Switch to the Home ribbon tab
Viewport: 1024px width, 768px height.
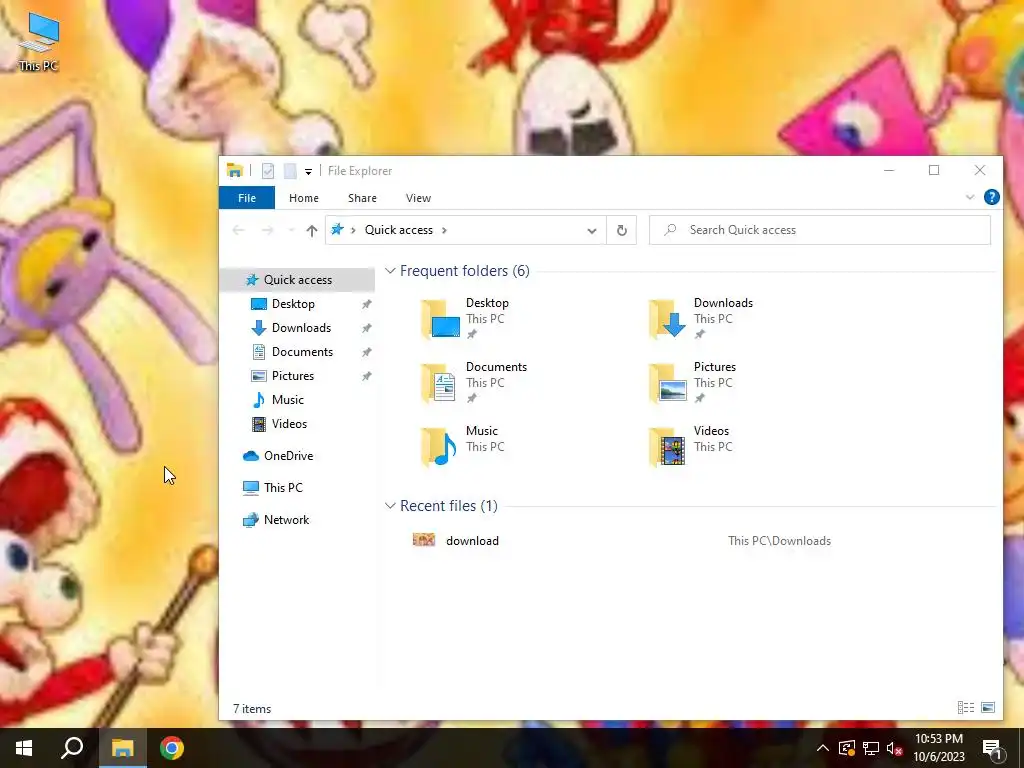coord(304,198)
